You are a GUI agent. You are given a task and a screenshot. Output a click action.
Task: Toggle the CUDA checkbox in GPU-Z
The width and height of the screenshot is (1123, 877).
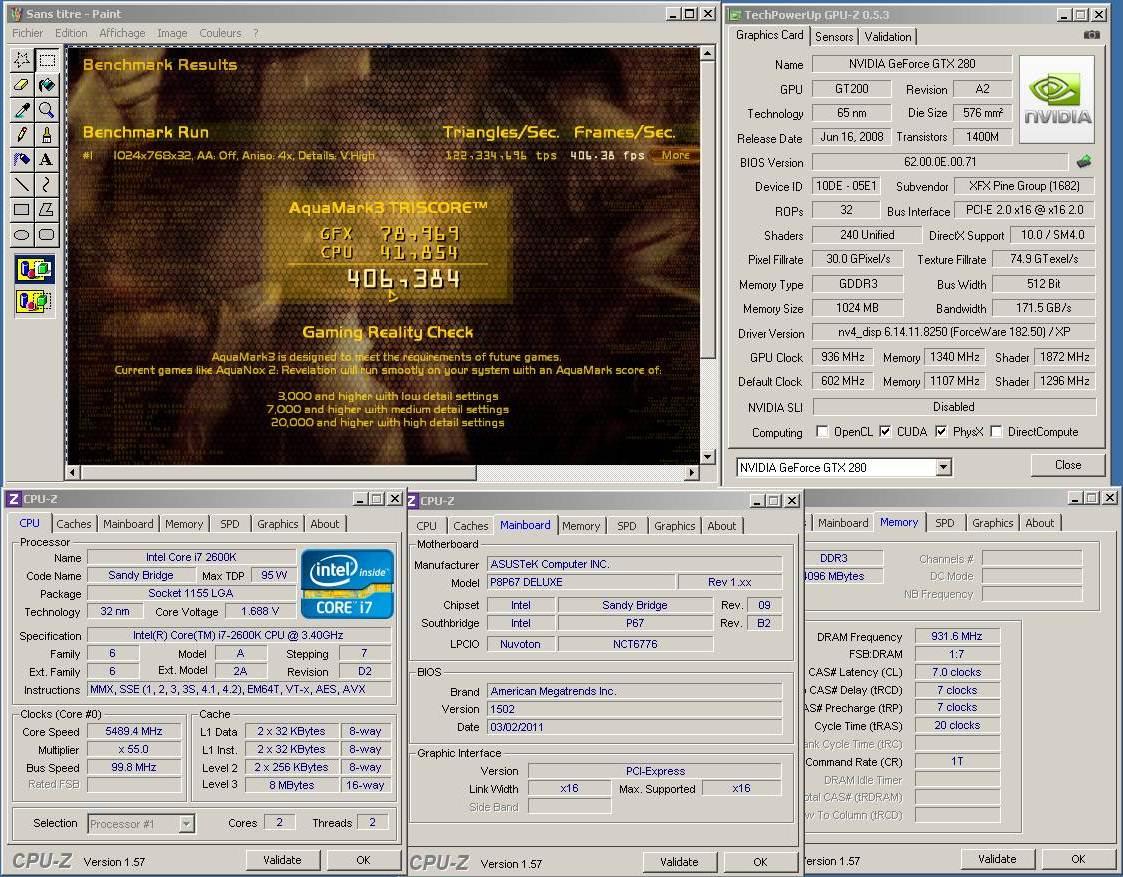pos(885,432)
